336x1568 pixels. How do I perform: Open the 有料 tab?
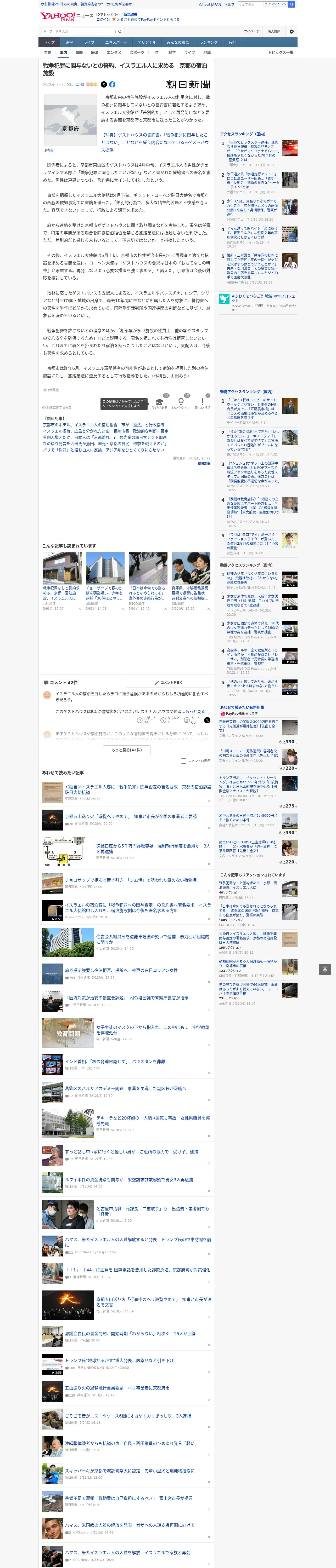pos(232,43)
